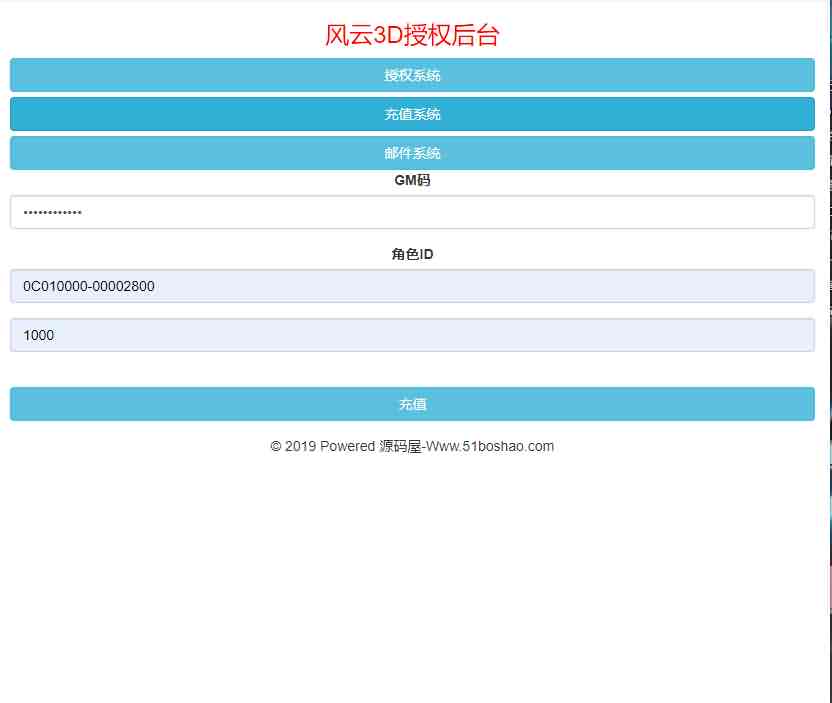Click into the GM码 password field
This screenshot has width=832, height=703.
click(412, 211)
